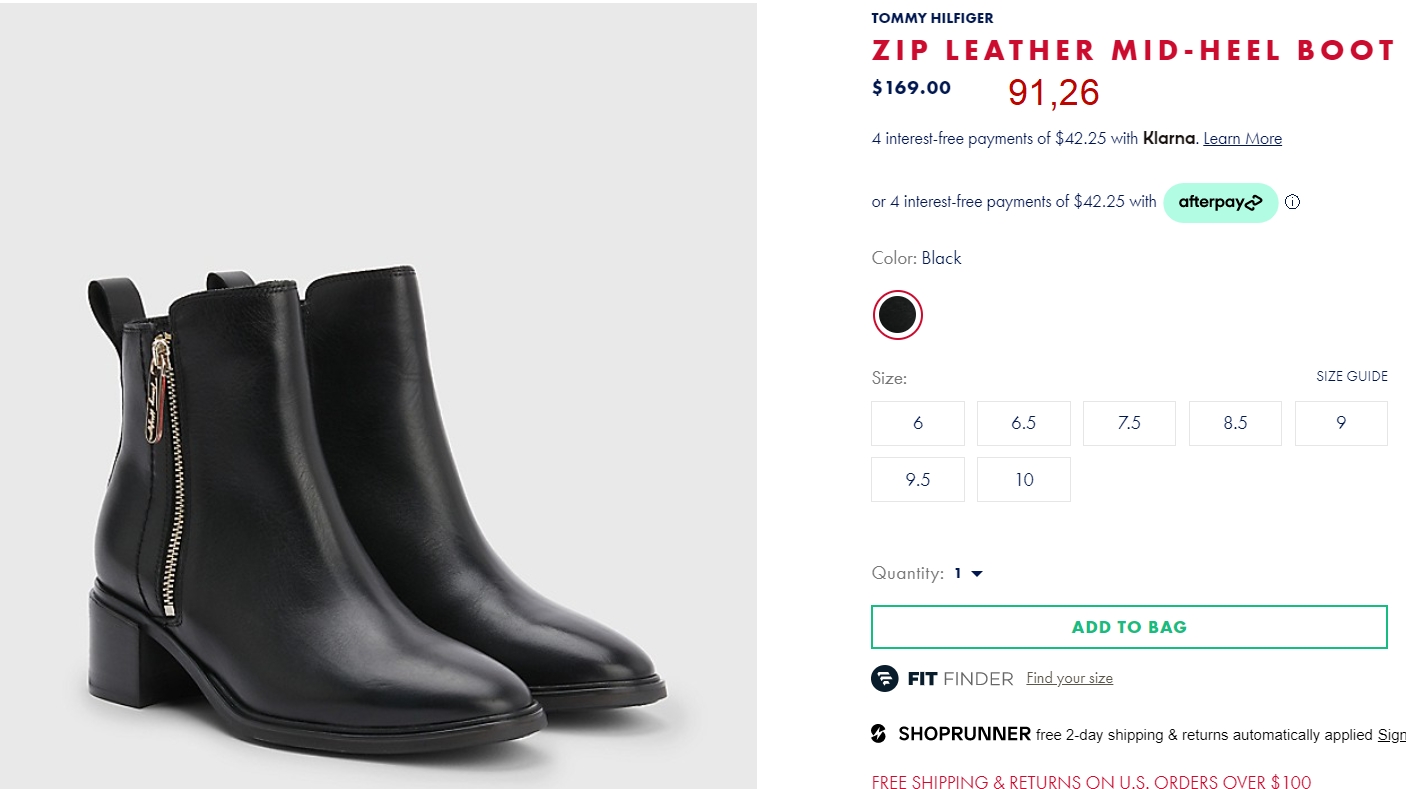The height and width of the screenshot is (789, 1406).
Task: Click the Afterpay info icon
Action: [x=1292, y=202]
